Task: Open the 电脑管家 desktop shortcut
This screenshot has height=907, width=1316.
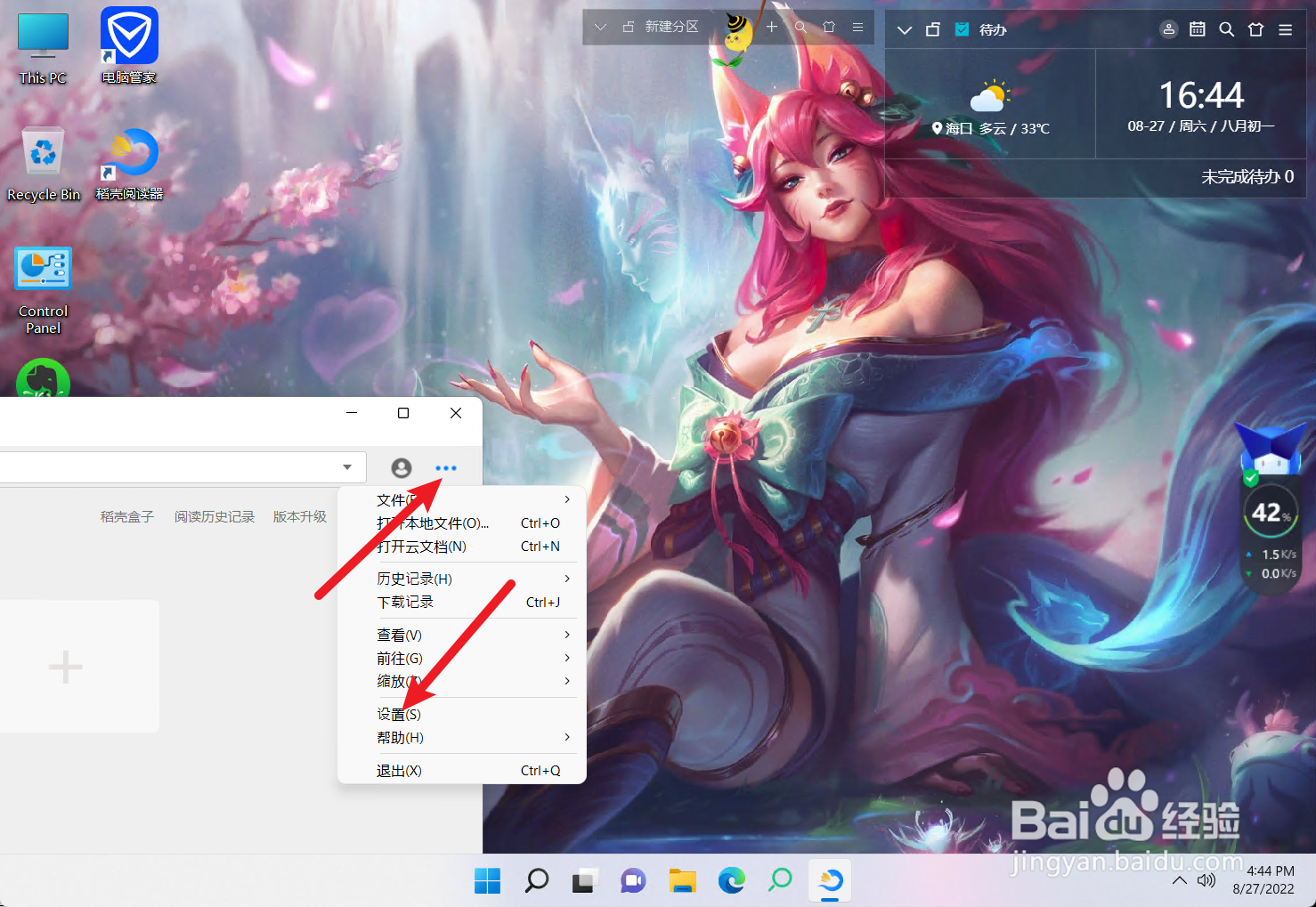Action: pyautogui.click(x=129, y=46)
